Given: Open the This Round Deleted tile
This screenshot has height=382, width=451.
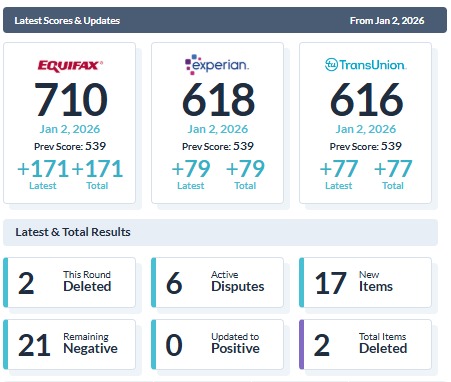Looking at the screenshot, I should (x=70, y=282).
